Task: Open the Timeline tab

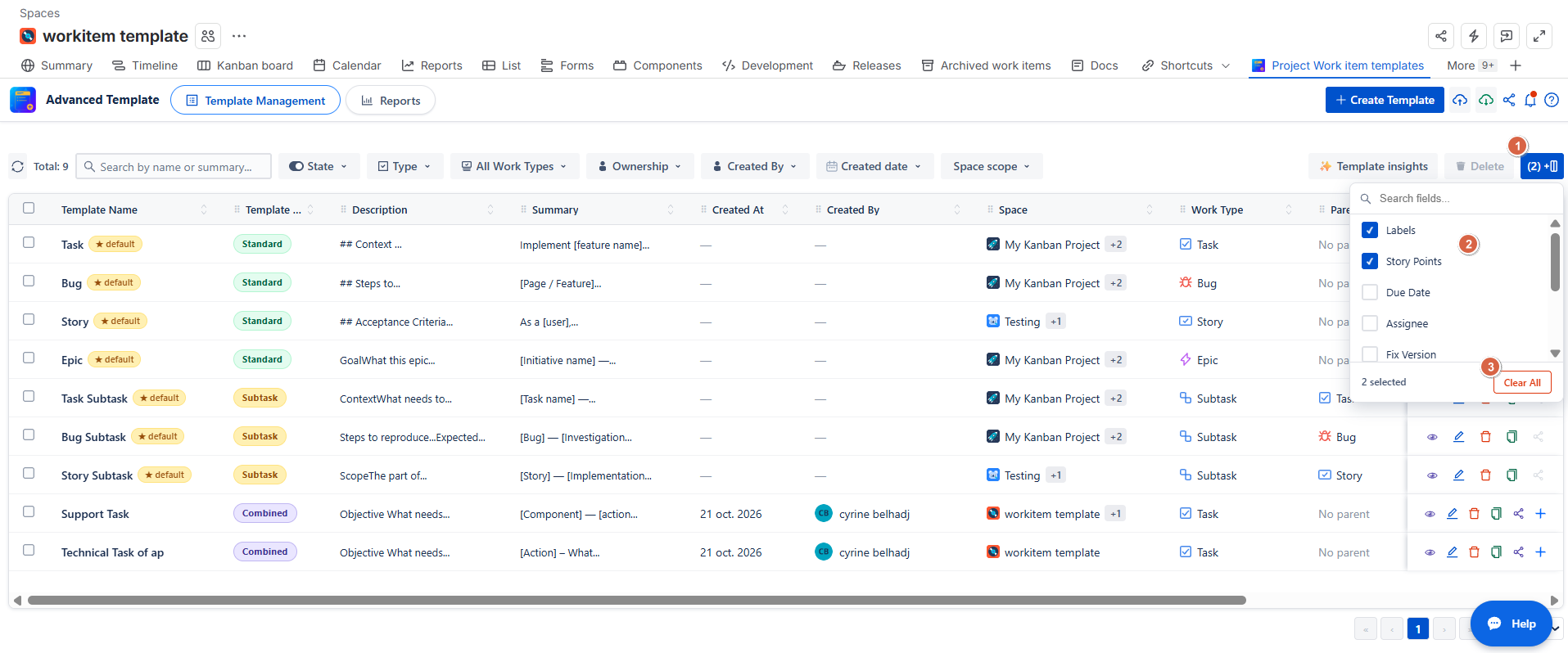Action: tap(145, 65)
